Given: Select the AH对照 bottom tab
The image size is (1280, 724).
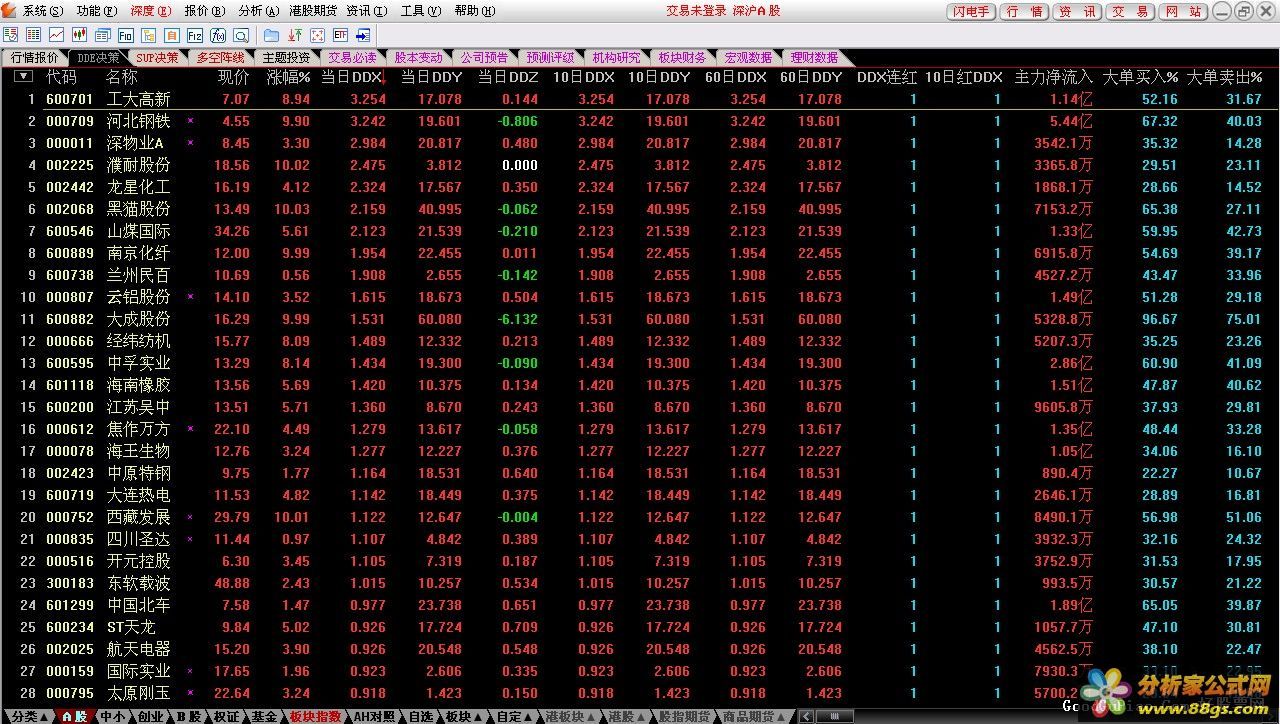Looking at the screenshot, I should 374,717.
